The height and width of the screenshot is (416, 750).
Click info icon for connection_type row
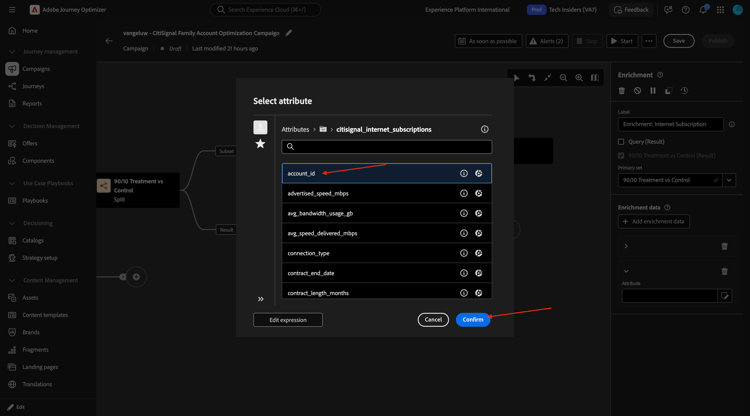point(463,253)
